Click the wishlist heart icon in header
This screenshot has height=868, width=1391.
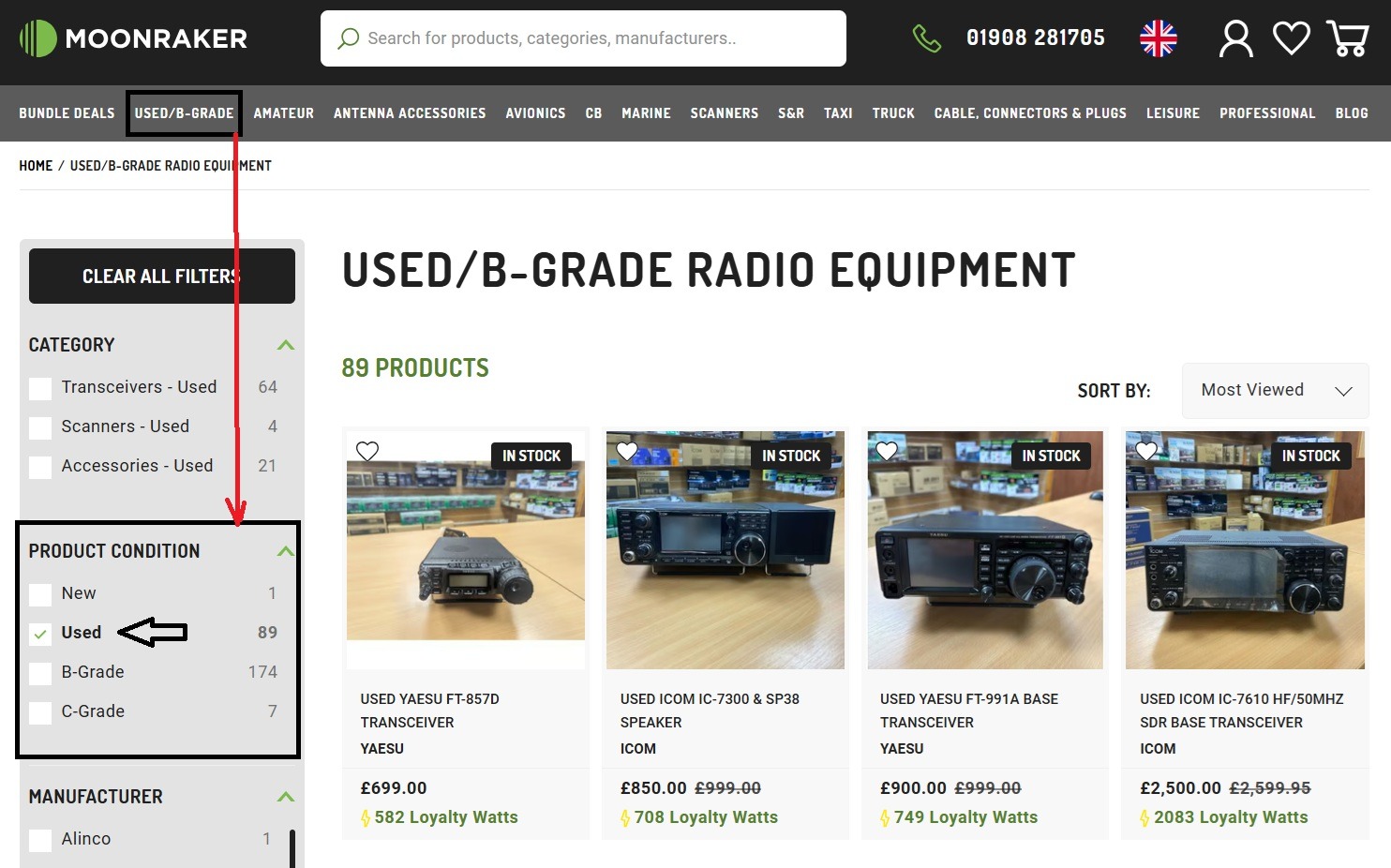click(1291, 38)
